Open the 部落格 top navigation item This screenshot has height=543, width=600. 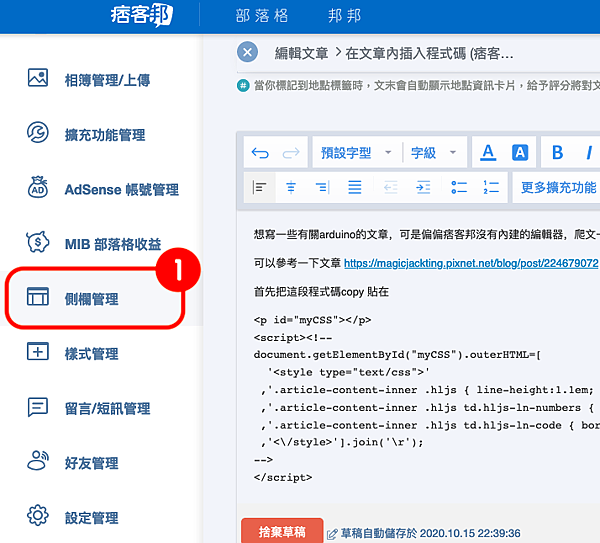click(262, 16)
